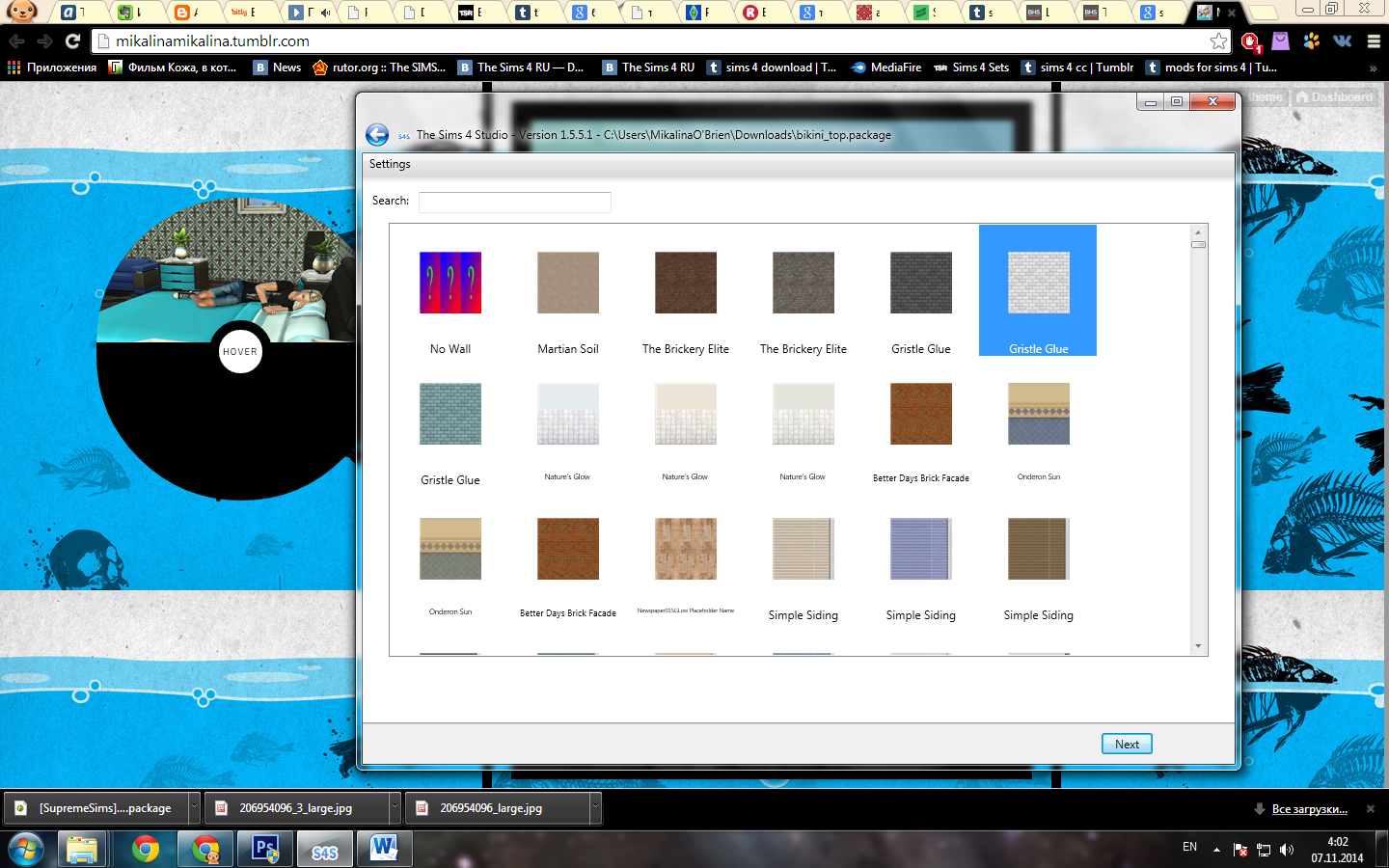Viewport: 1389px width, 868px height.
Task: Reload the page in Chrome
Action: pos(72,41)
